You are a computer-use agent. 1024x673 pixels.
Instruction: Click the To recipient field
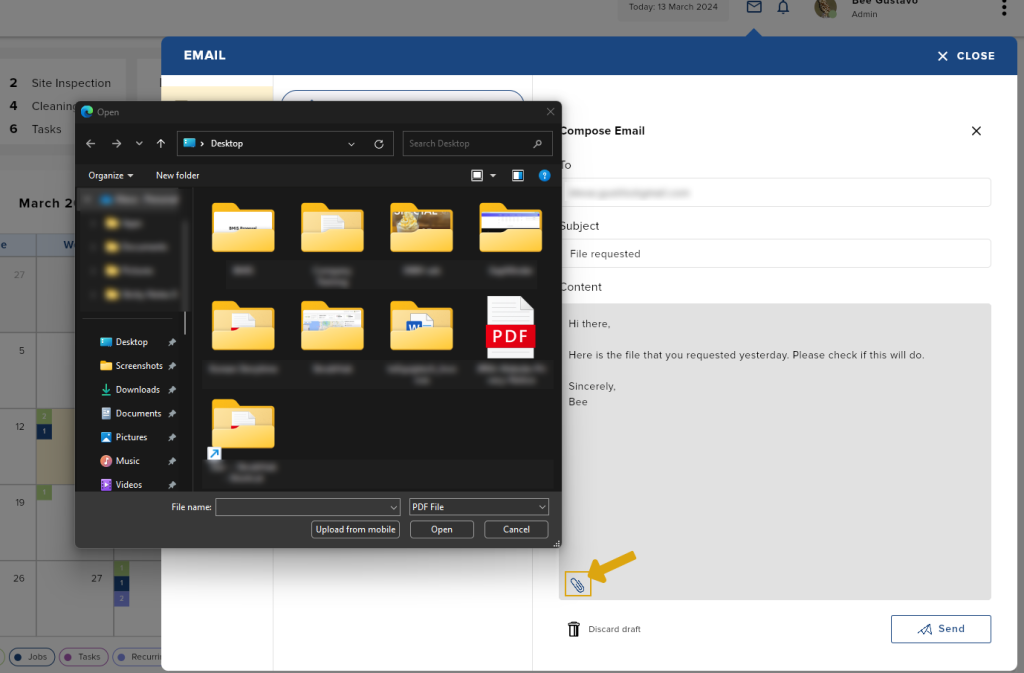coord(775,193)
